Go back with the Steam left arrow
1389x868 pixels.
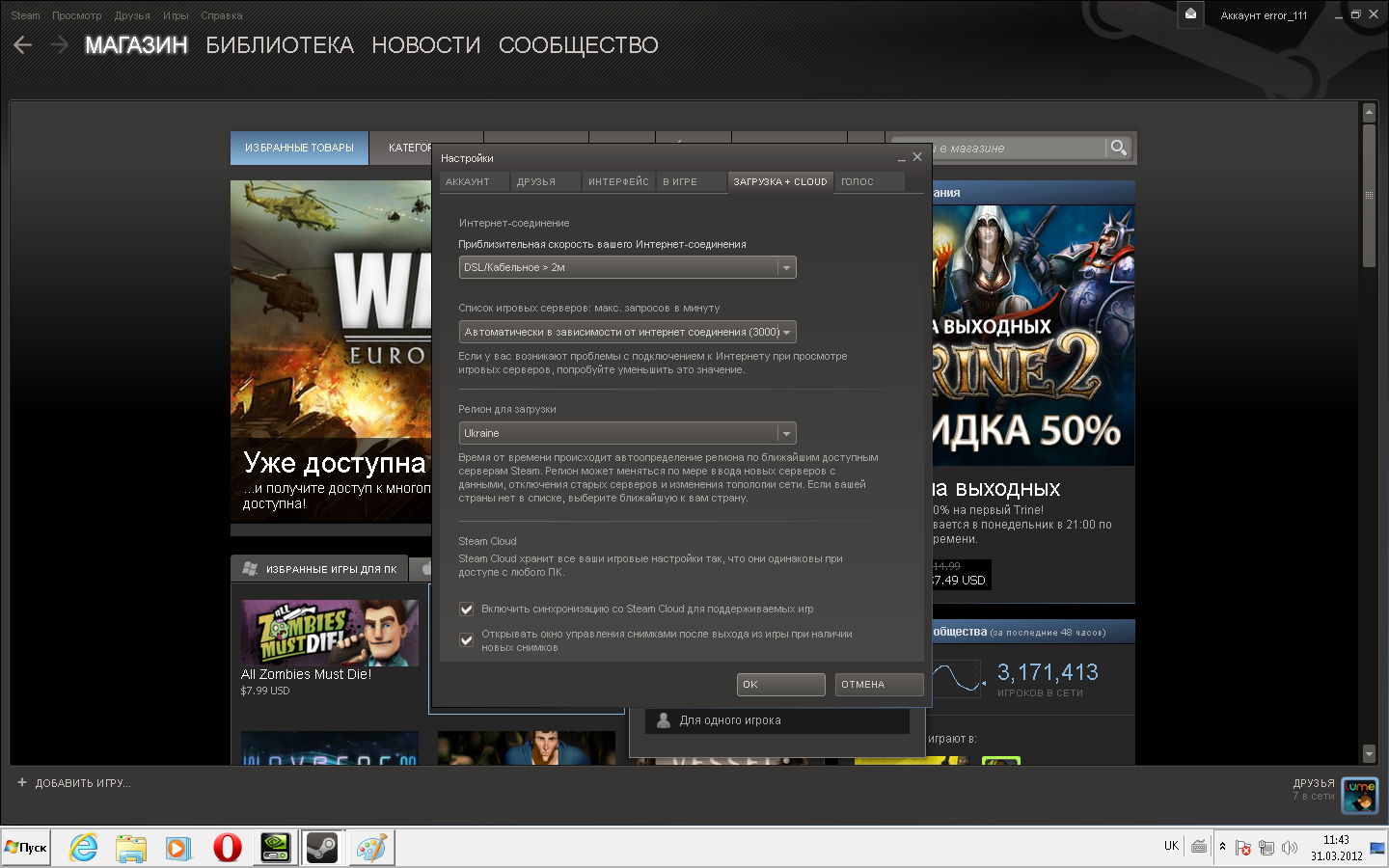pyautogui.click(x=23, y=44)
